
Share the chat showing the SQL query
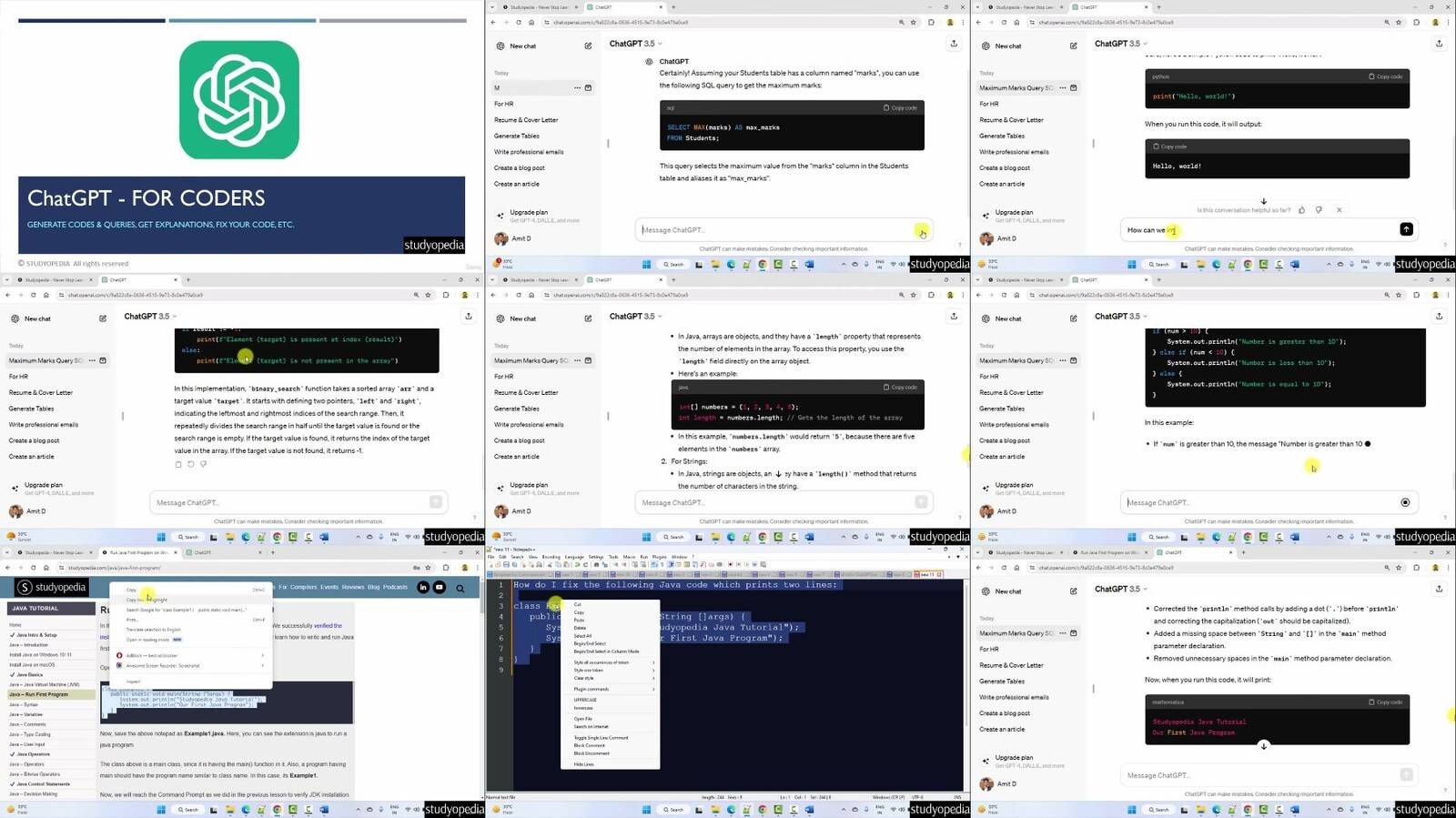click(954, 44)
